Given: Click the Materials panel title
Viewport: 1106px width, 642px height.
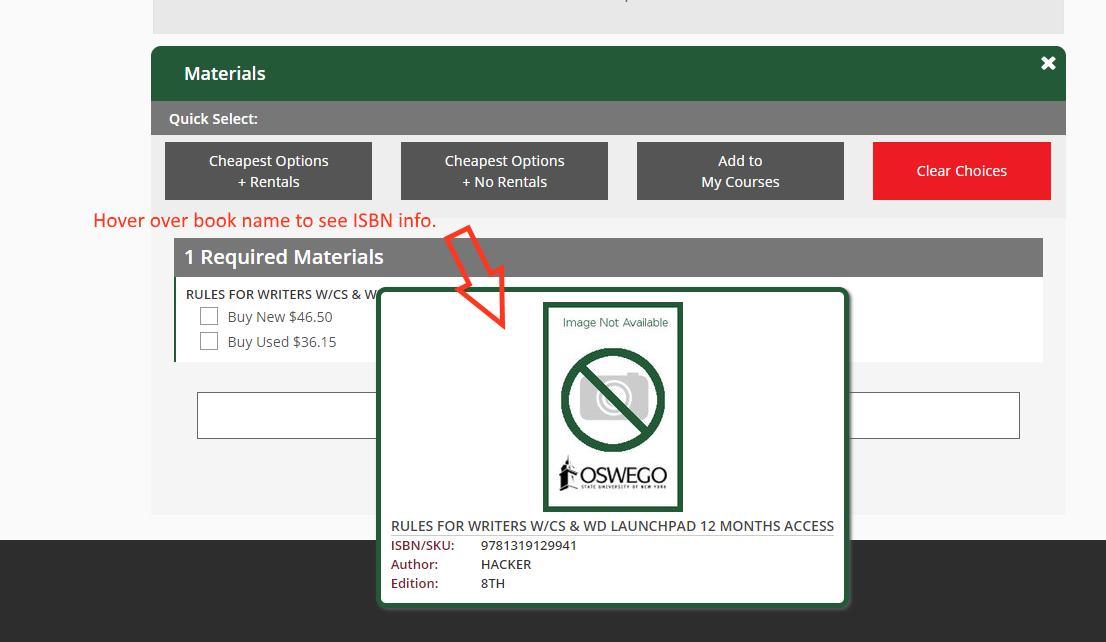Looking at the screenshot, I should click(225, 74).
